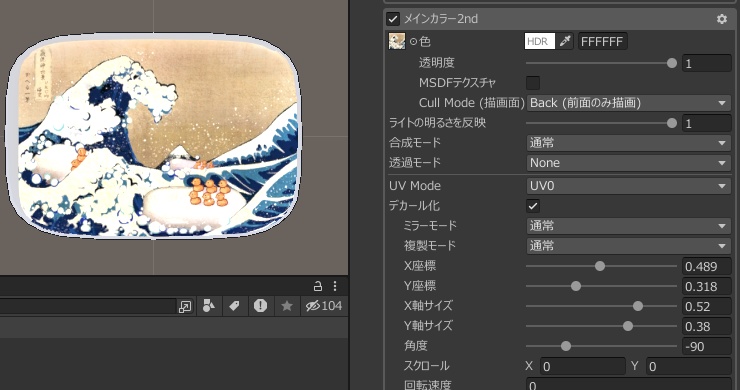Viewport: 740px width, 390px height.
Task: Click the wave texture thumbnail beside 色
Action: pyautogui.click(x=396, y=42)
